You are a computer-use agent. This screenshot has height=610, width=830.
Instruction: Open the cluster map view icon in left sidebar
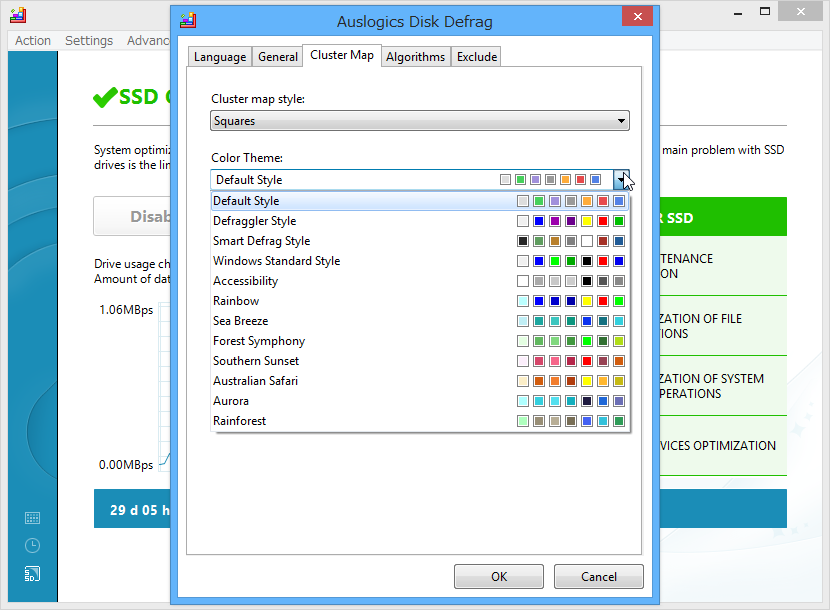pos(32,518)
